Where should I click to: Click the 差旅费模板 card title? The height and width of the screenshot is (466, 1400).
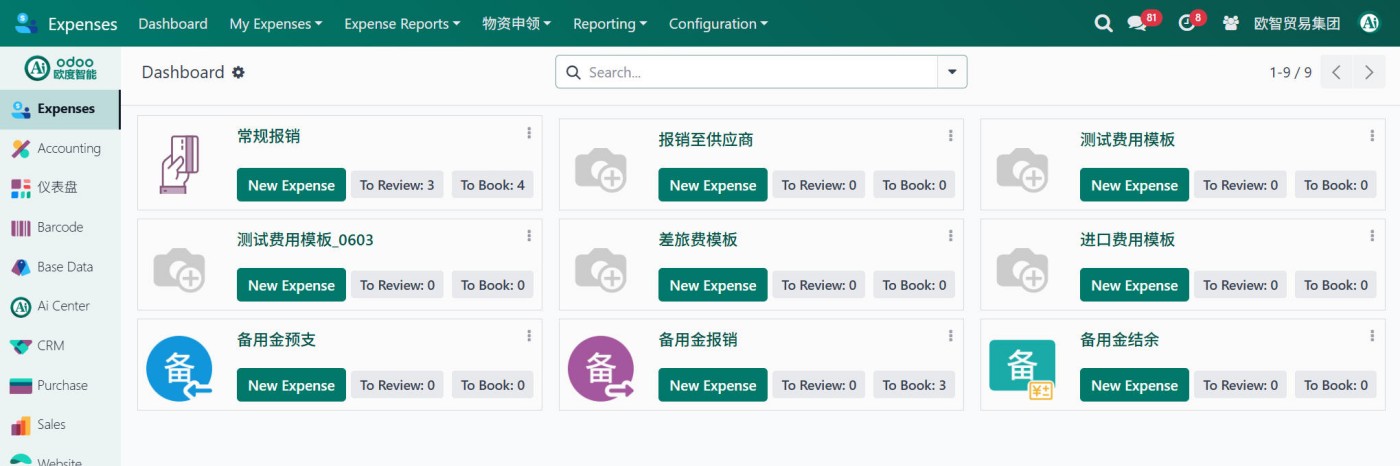pyautogui.click(x=698, y=240)
